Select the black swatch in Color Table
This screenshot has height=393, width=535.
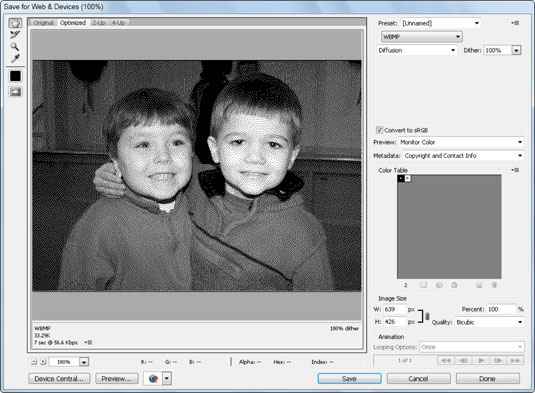pyautogui.click(x=401, y=178)
